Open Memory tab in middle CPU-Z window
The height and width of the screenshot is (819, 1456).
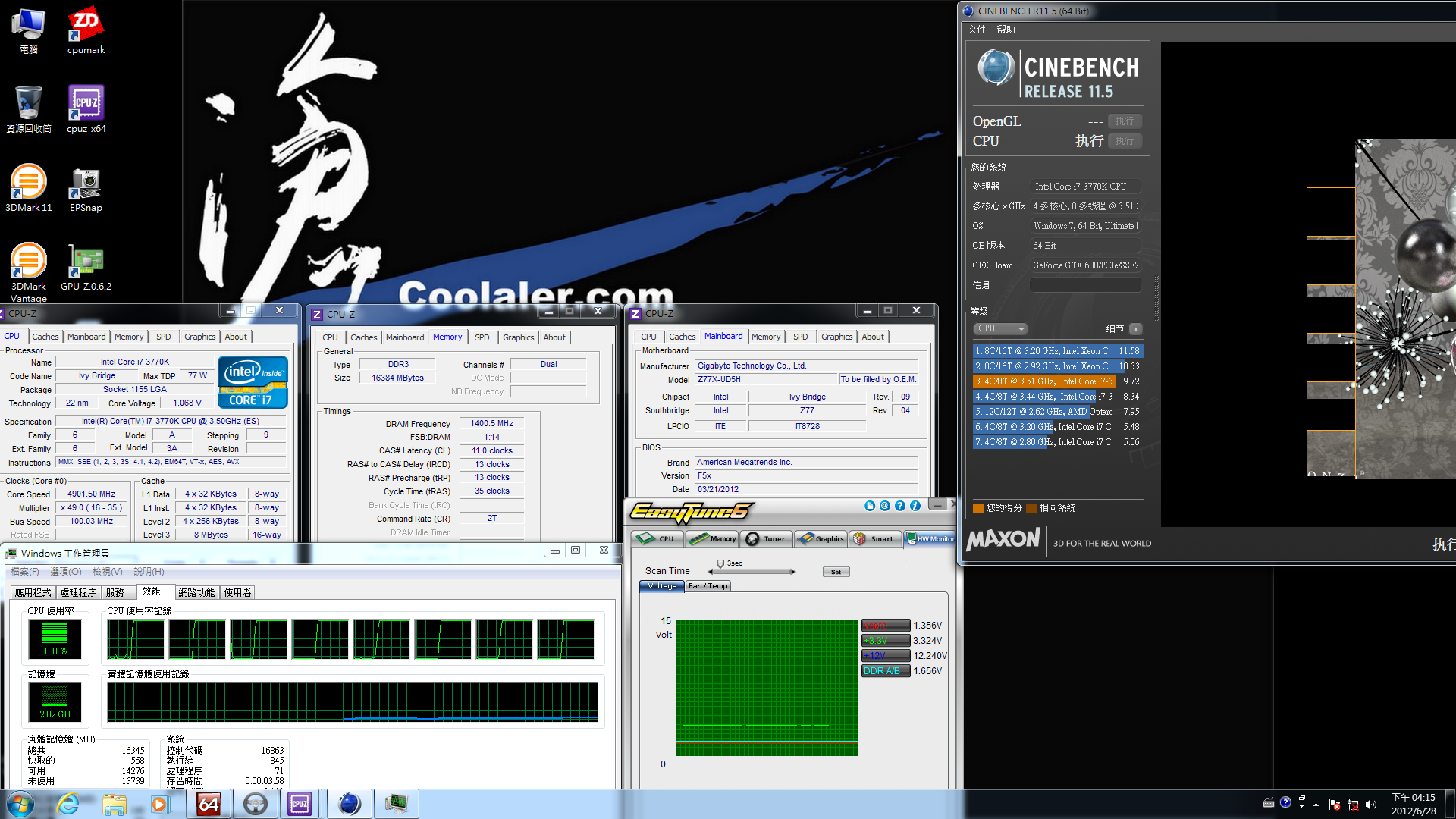pyautogui.click(x=447, y=337)
